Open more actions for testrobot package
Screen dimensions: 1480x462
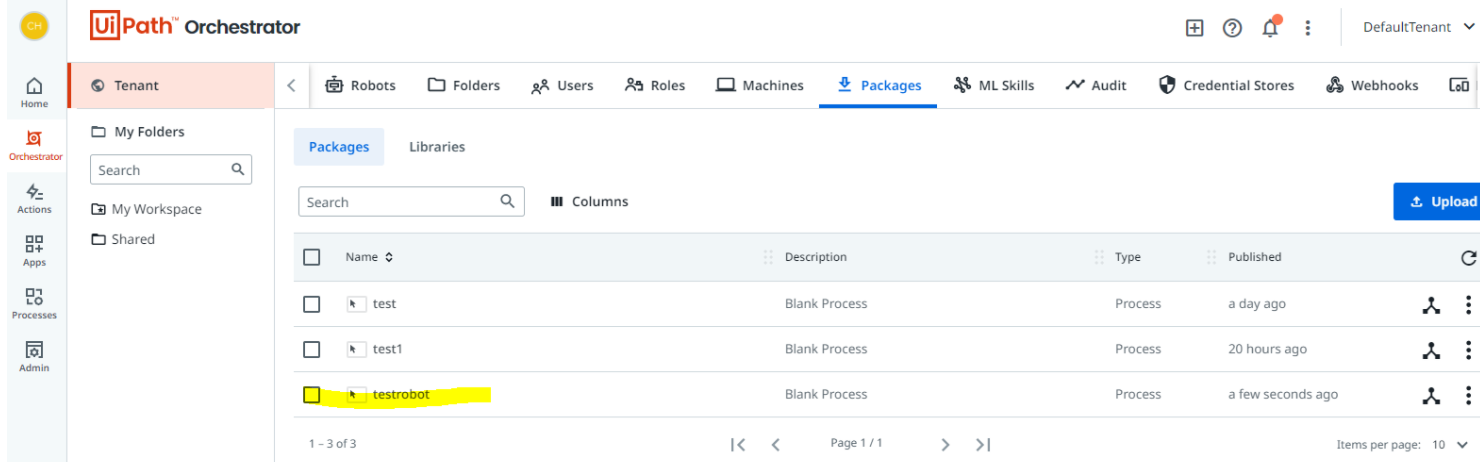[1468, 395]
